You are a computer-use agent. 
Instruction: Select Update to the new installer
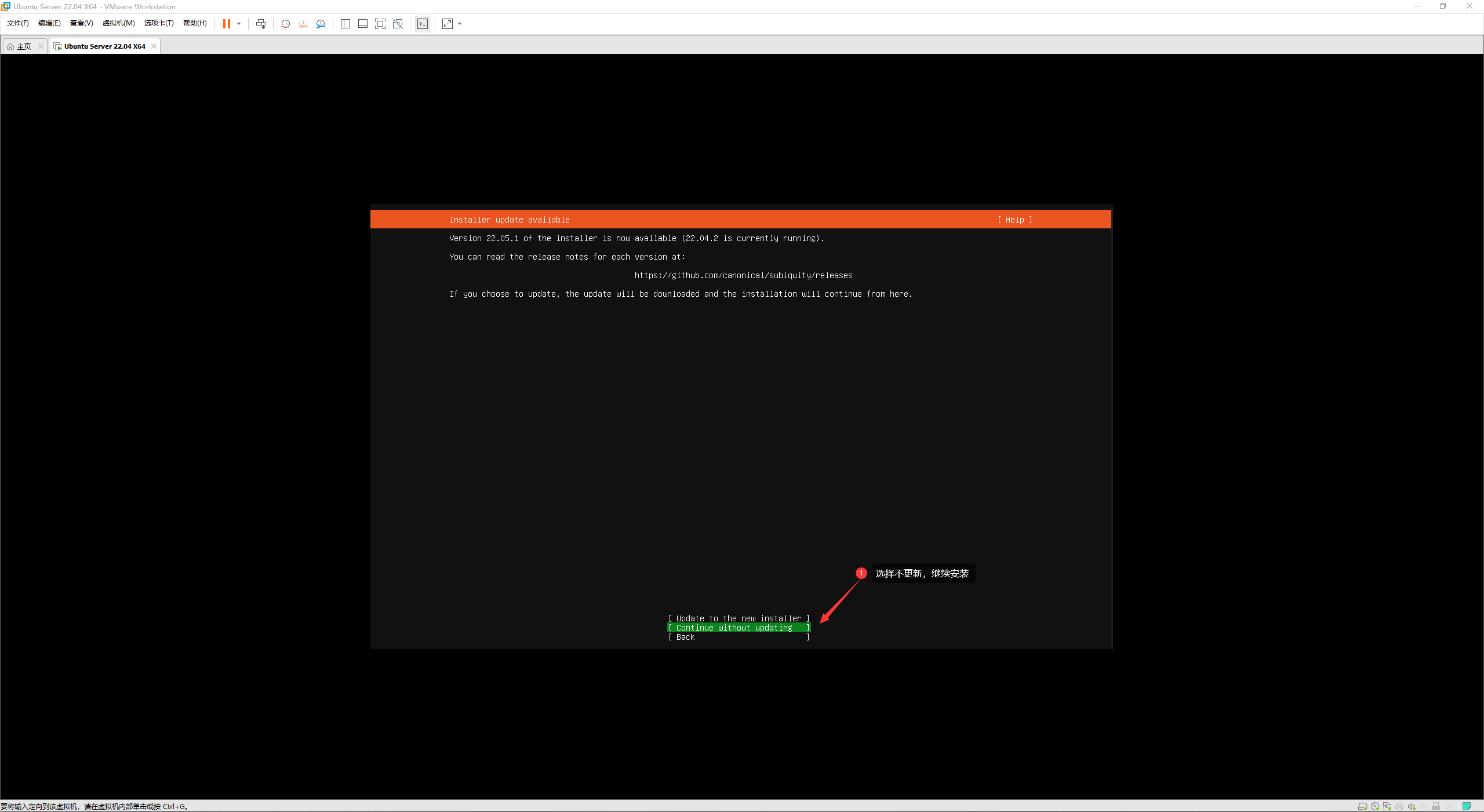tap(739, 618)
